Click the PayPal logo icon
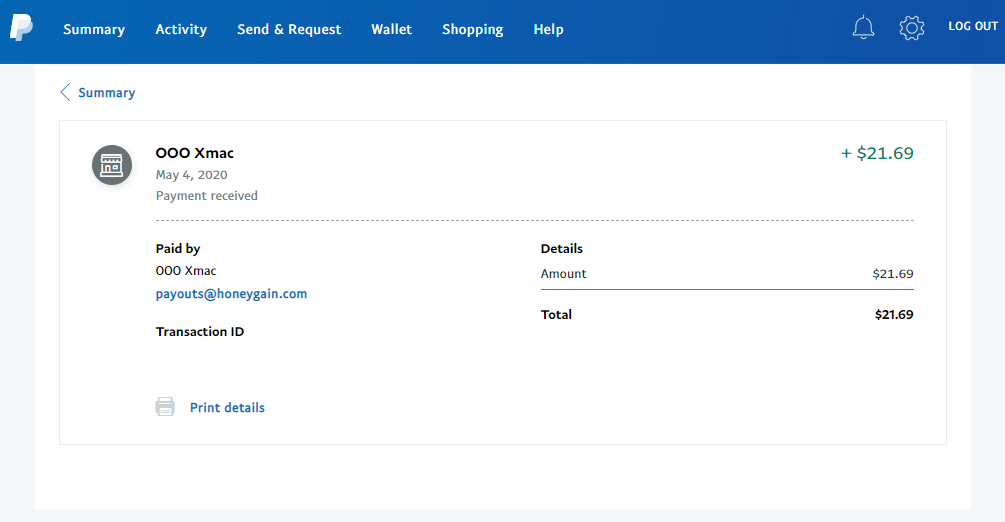This screenshot has width=1005, height=522. [21, 28]
